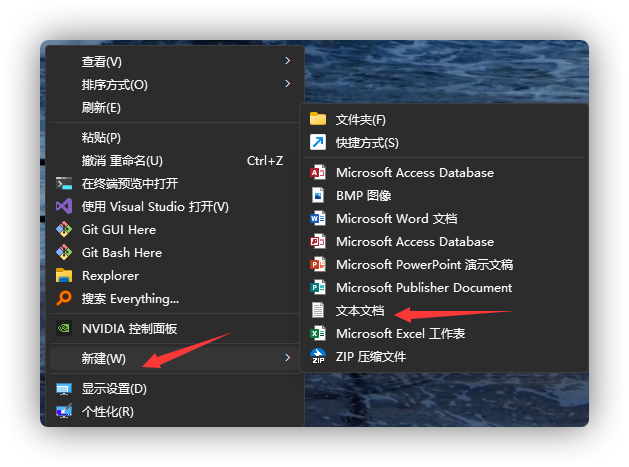Open 个性化(R) entry
629x467 pixels.
[174, 411]
